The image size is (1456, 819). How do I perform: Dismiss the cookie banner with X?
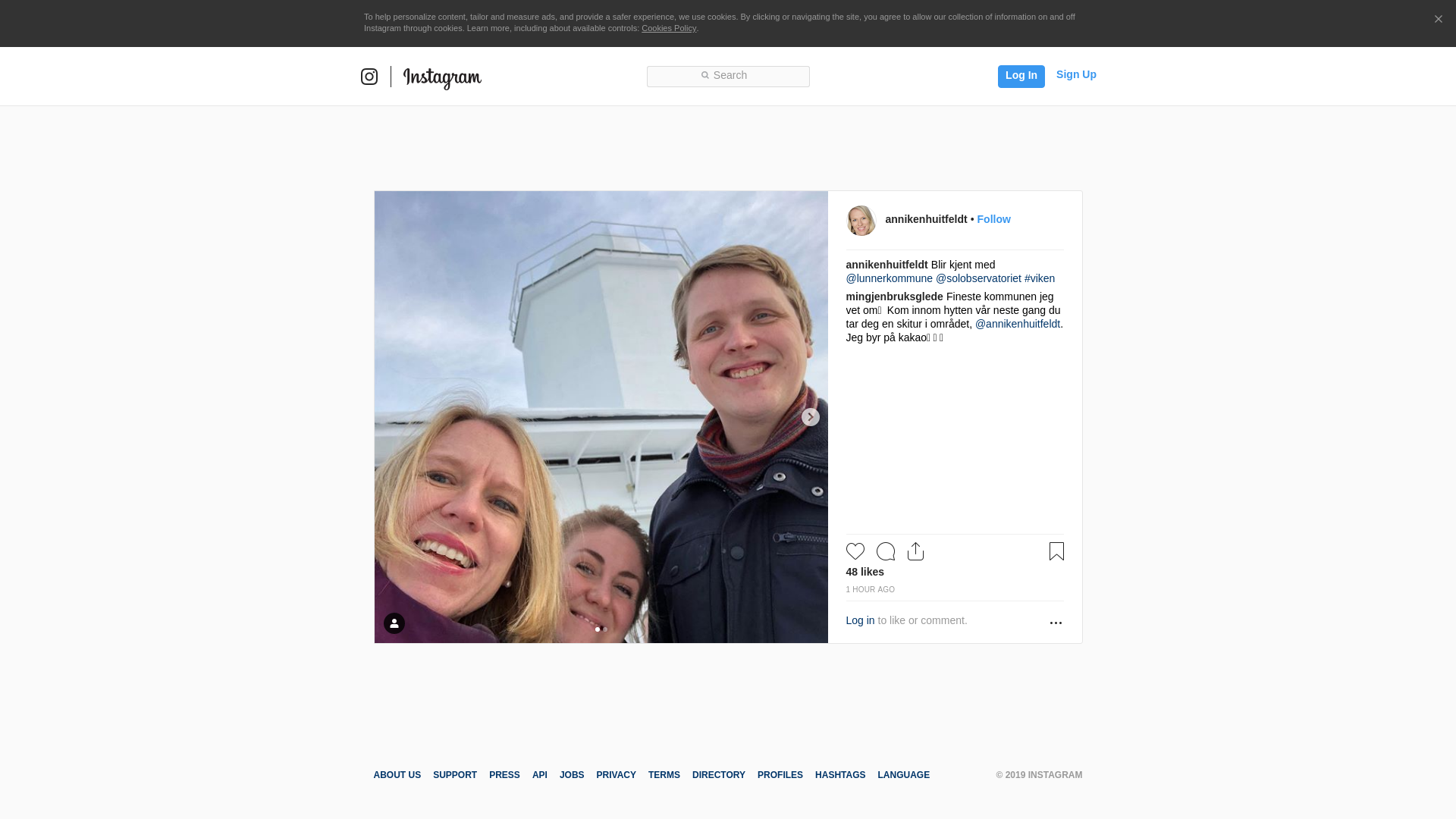click(x=1438, y=19)
